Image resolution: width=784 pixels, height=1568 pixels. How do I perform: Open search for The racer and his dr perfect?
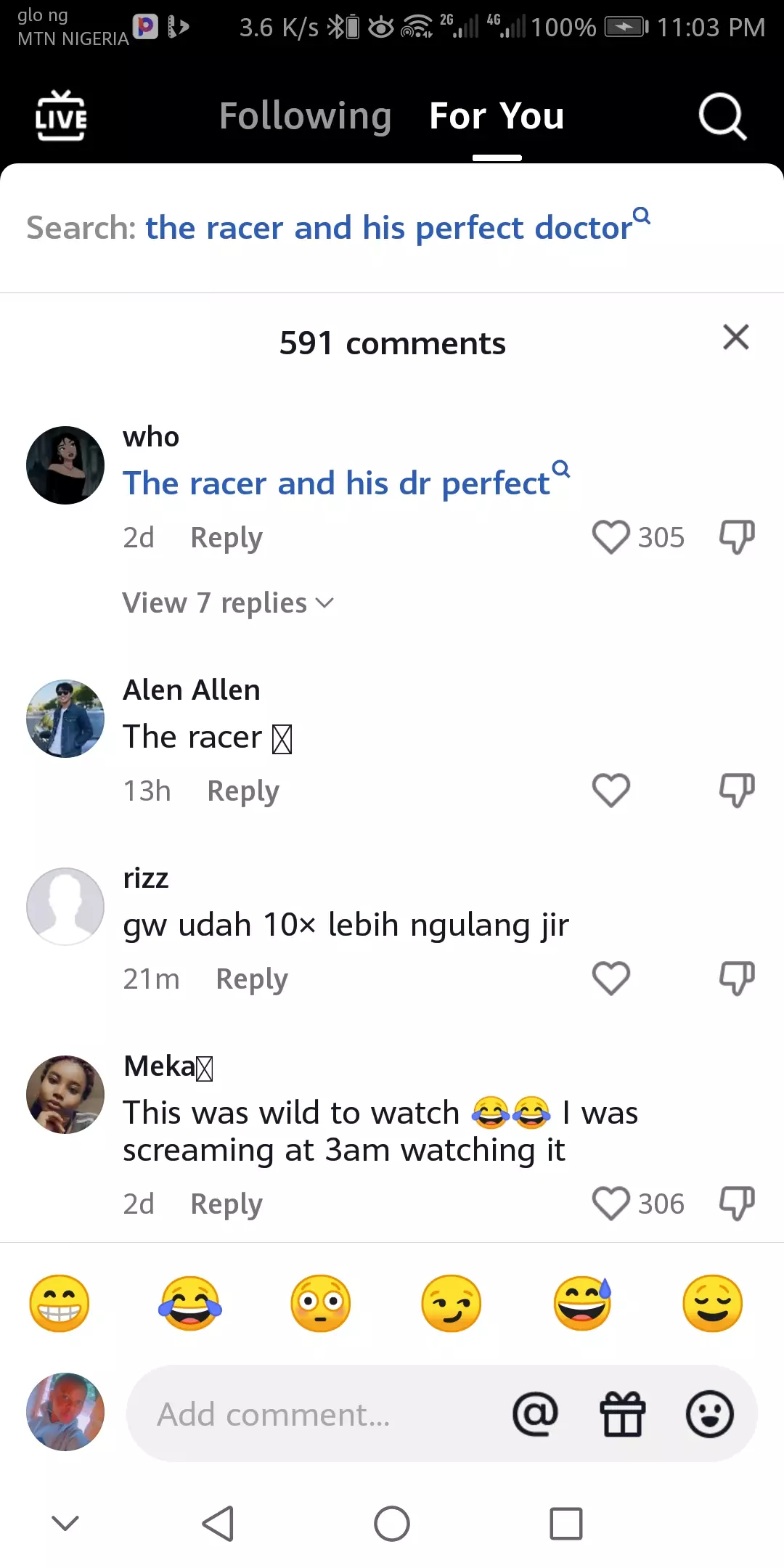pos(335,483)
